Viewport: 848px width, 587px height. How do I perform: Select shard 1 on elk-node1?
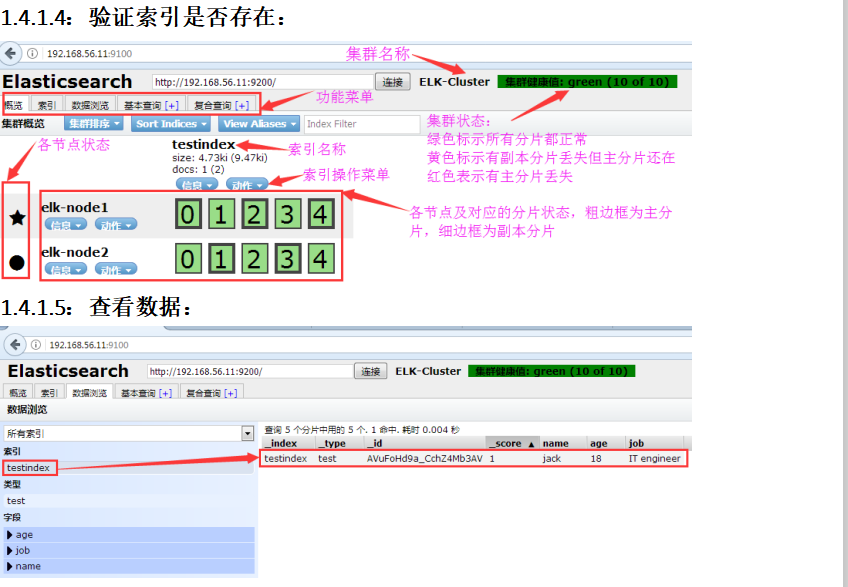[221, 214]
